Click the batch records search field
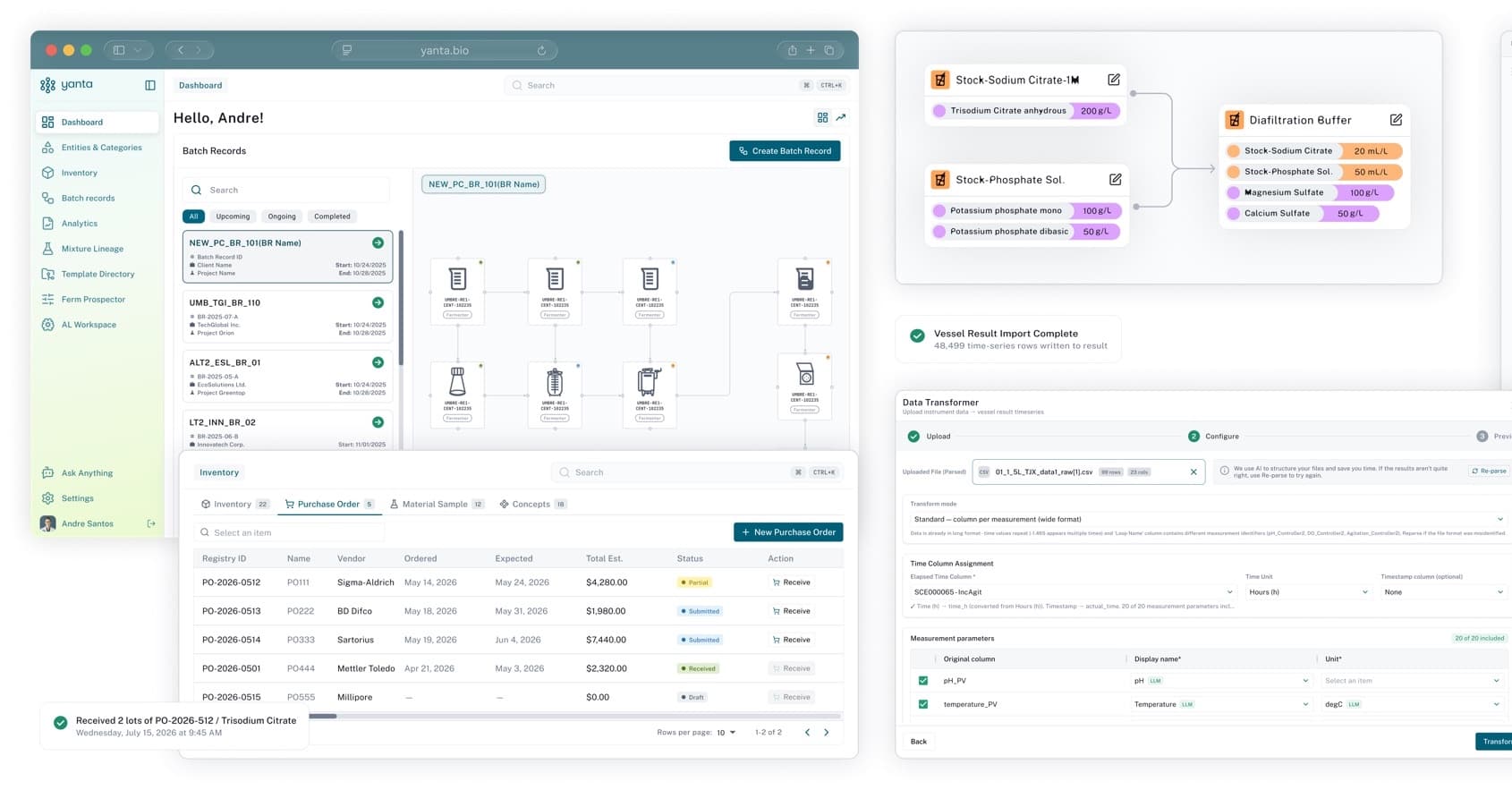Viewport: 1512px width, 790px height. pos(286,190)
